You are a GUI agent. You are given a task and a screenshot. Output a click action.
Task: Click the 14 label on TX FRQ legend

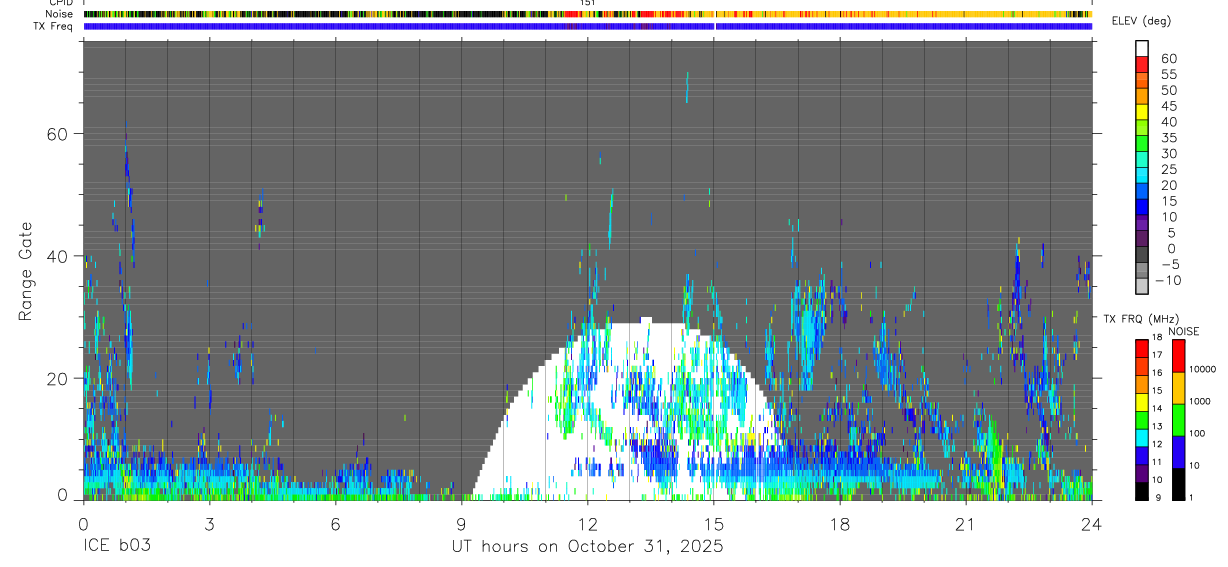pyautogui.click(x=1158, y=408)
